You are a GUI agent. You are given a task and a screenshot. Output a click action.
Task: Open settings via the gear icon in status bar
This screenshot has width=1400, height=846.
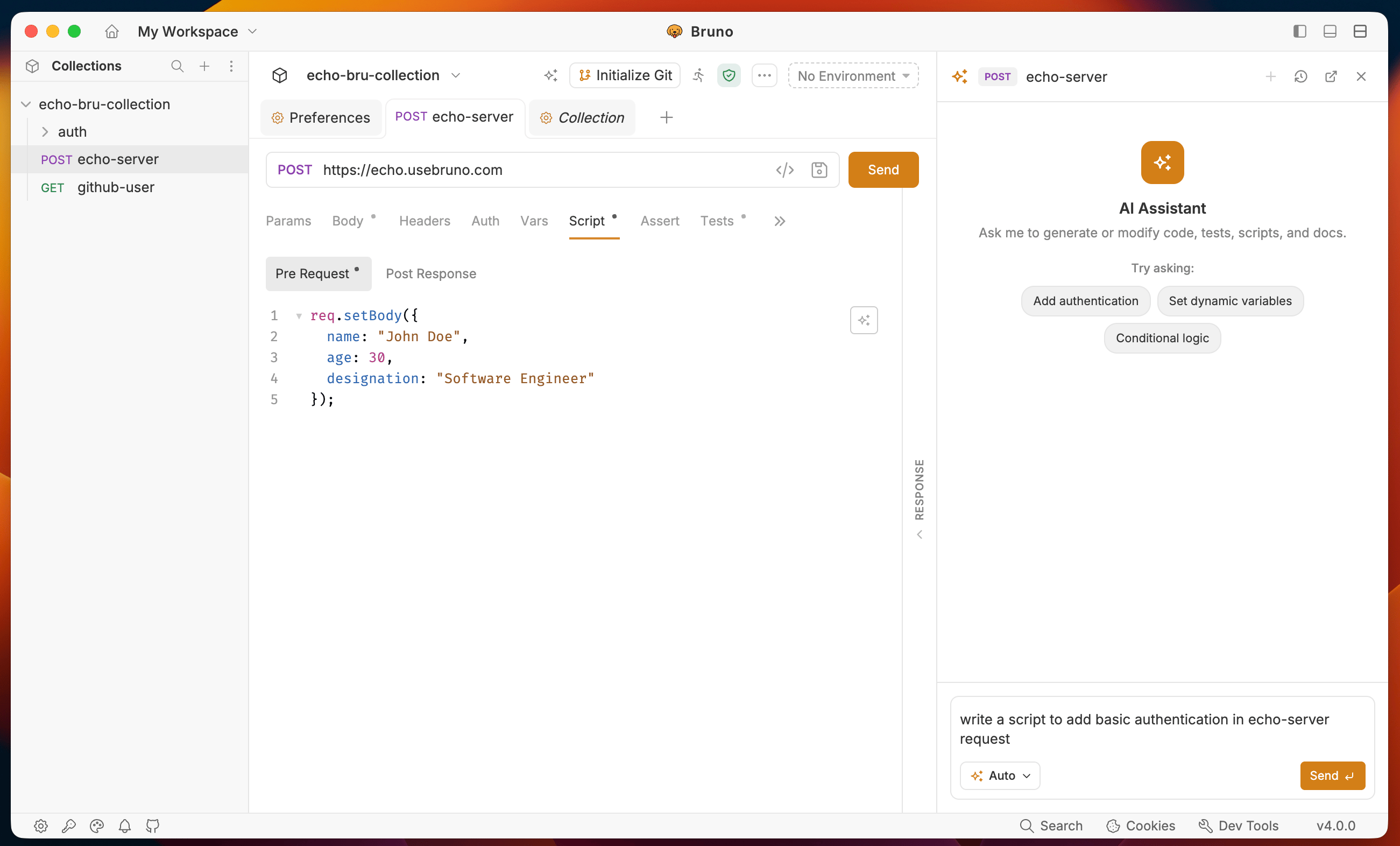coord(41,826)
